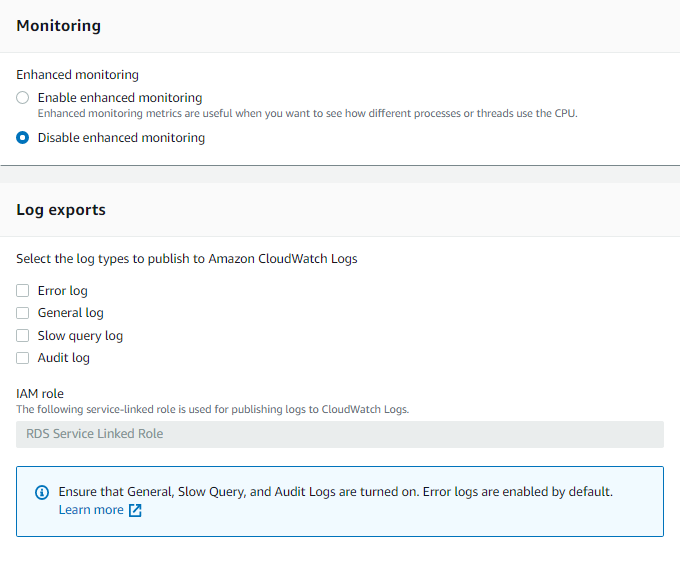Tick the Audit log checkbox
Image resolution: width=680 pixels, height=572 pixels.
(x=23, y=358)
